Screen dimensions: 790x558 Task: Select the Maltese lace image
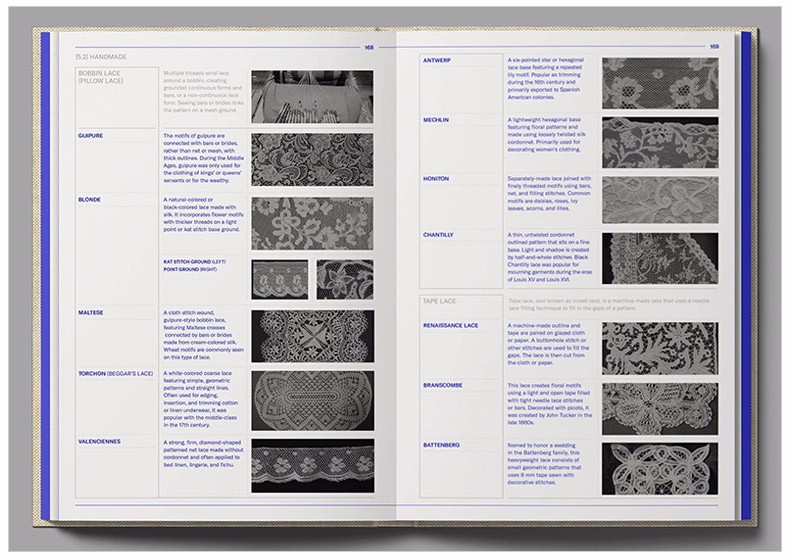coord(312,336)
